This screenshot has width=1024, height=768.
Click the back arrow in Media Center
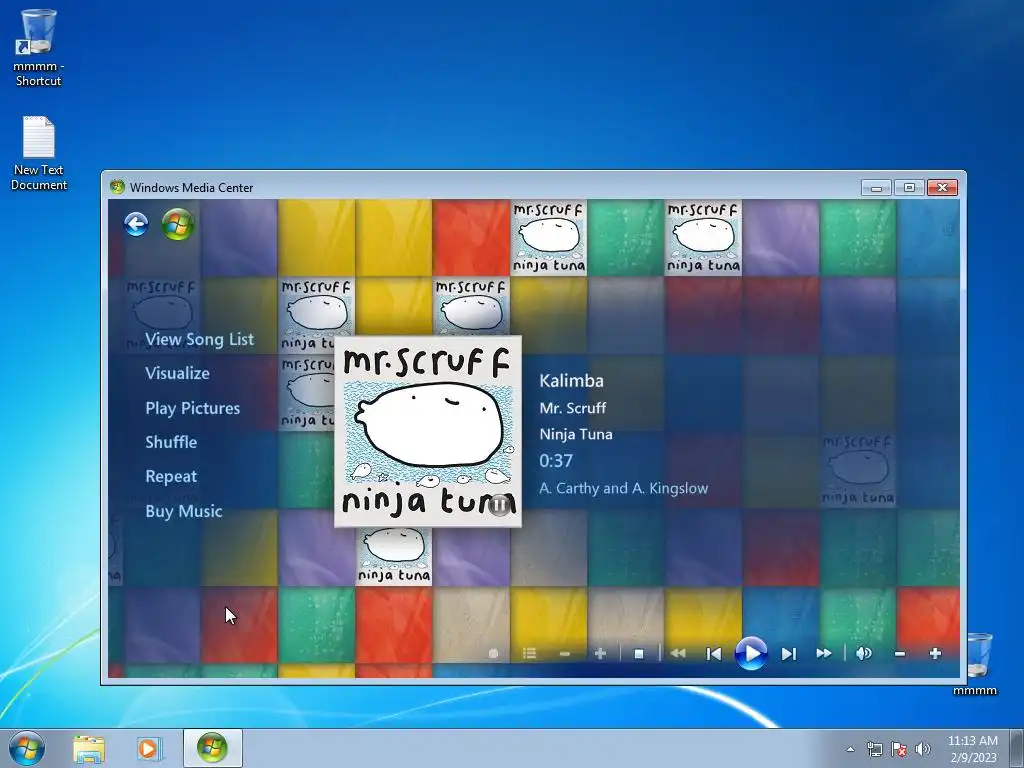(x=136, y=224)
